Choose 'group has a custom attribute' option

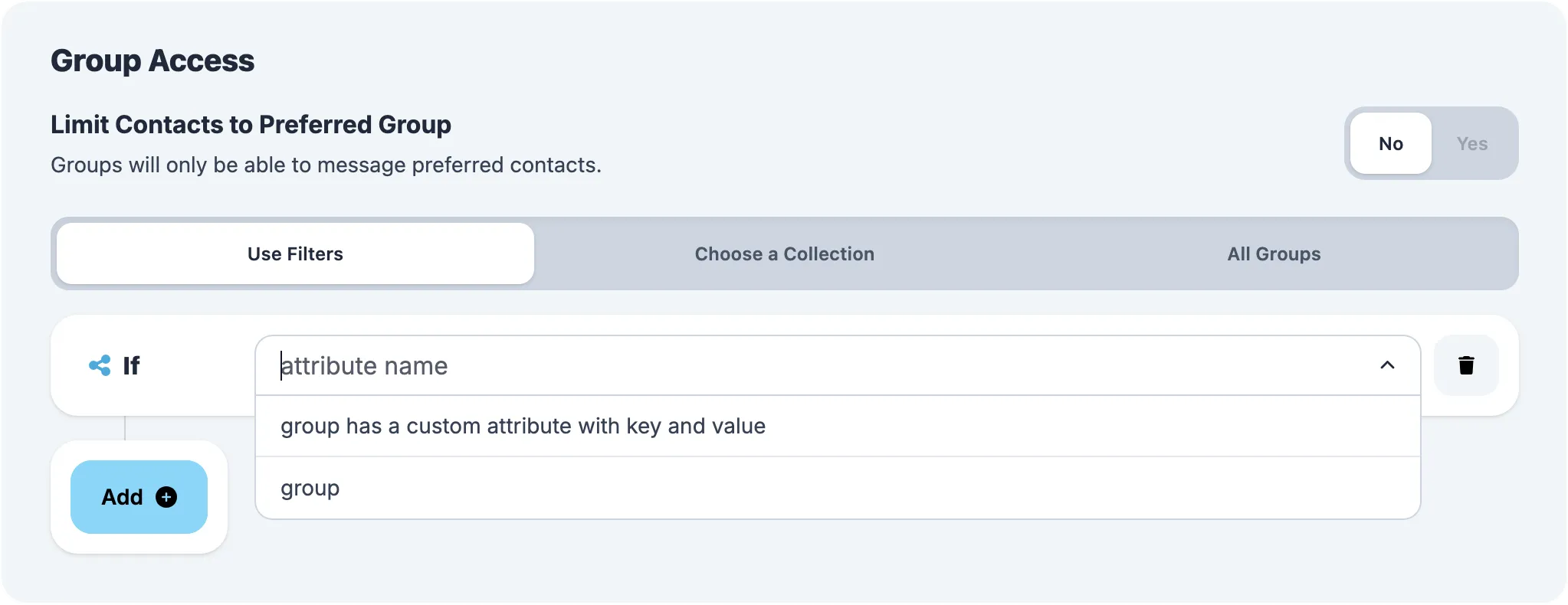tap(523, 426)
